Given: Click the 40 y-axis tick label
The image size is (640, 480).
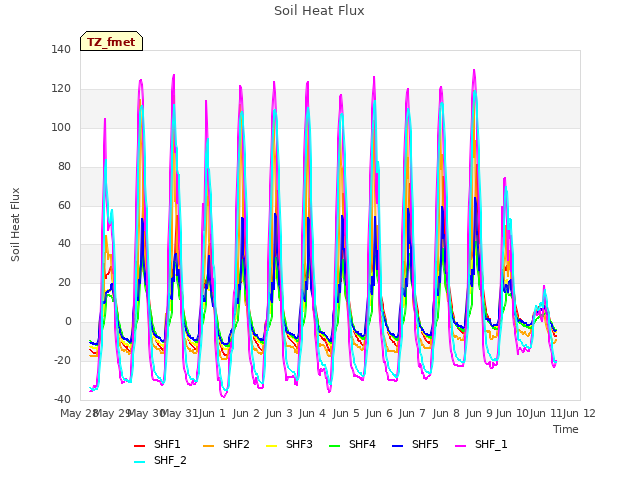Looking at the screenshot, I should (x=64, y=244).
